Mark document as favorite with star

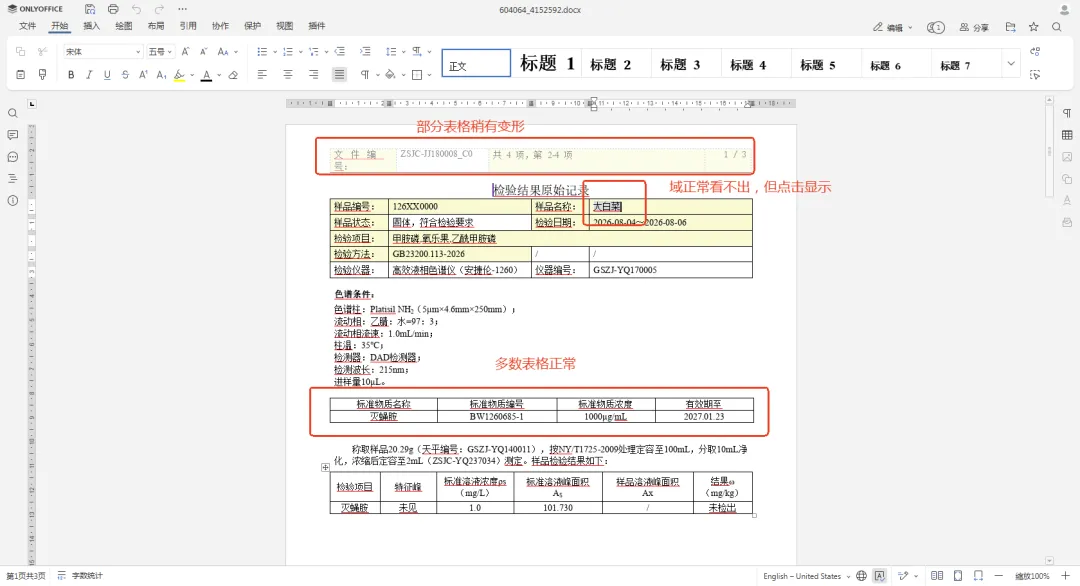tap(1033, 27)
